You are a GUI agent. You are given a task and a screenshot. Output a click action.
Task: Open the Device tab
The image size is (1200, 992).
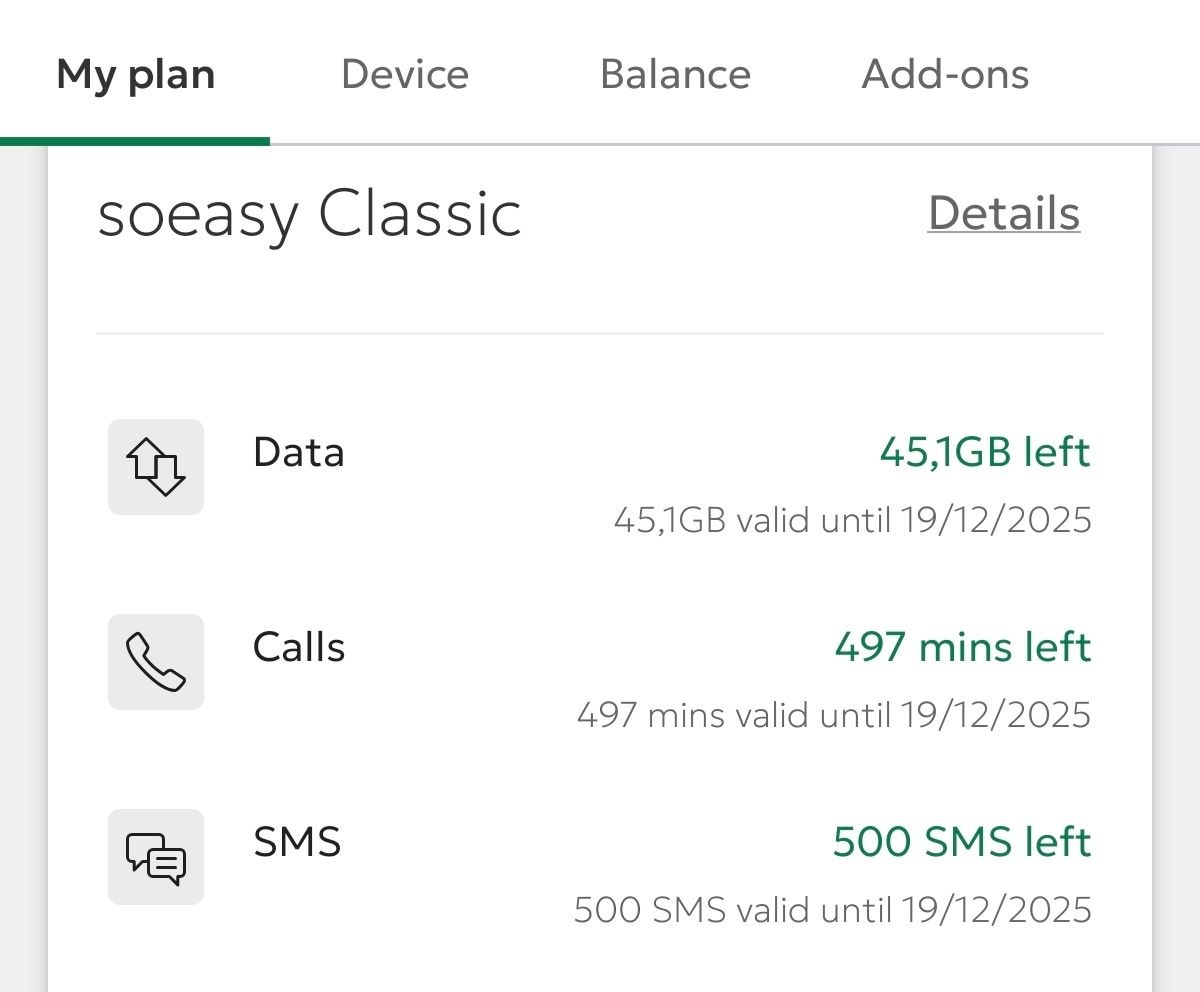(x=405, y=75)
